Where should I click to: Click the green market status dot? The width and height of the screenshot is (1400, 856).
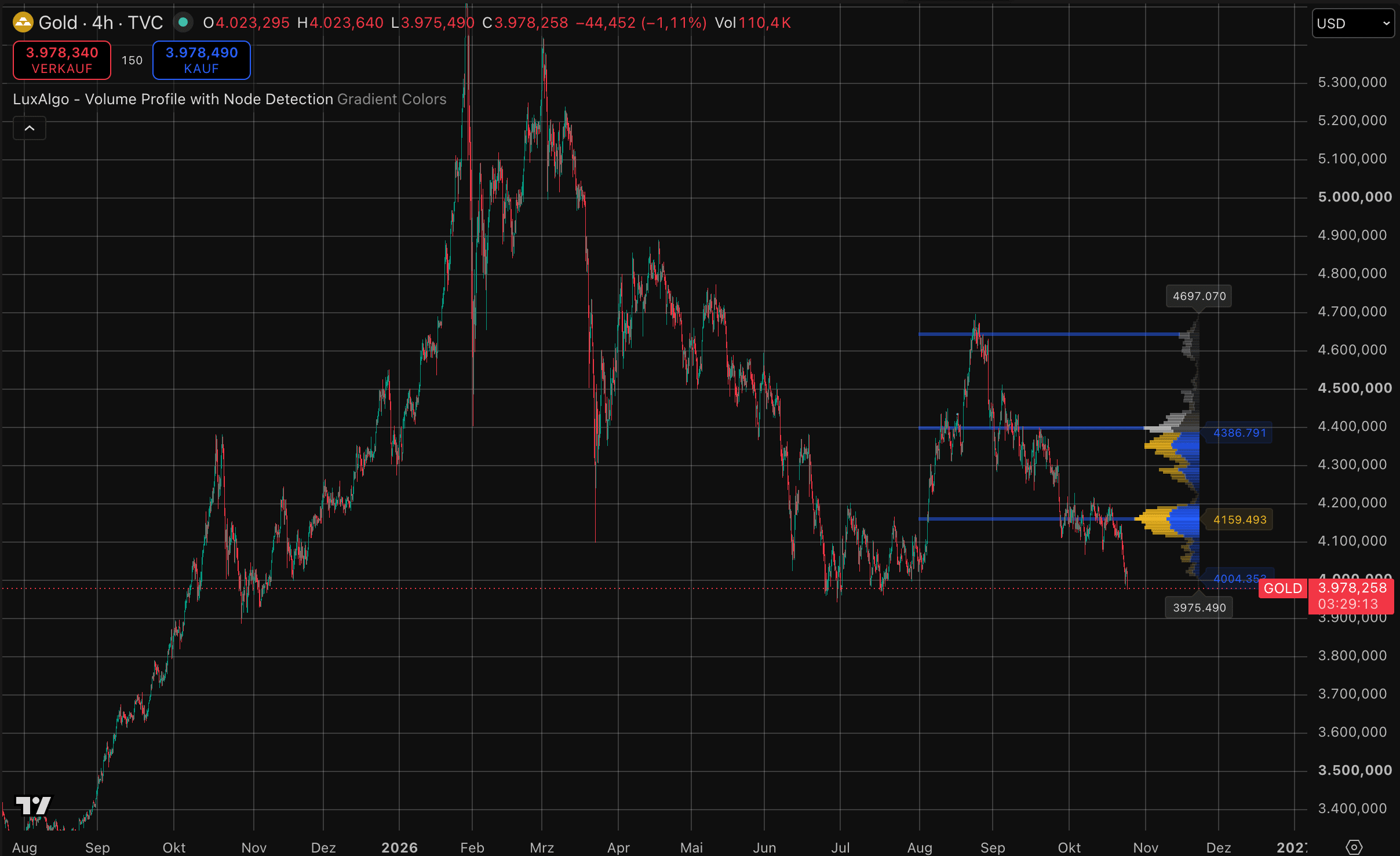point(183,23)
